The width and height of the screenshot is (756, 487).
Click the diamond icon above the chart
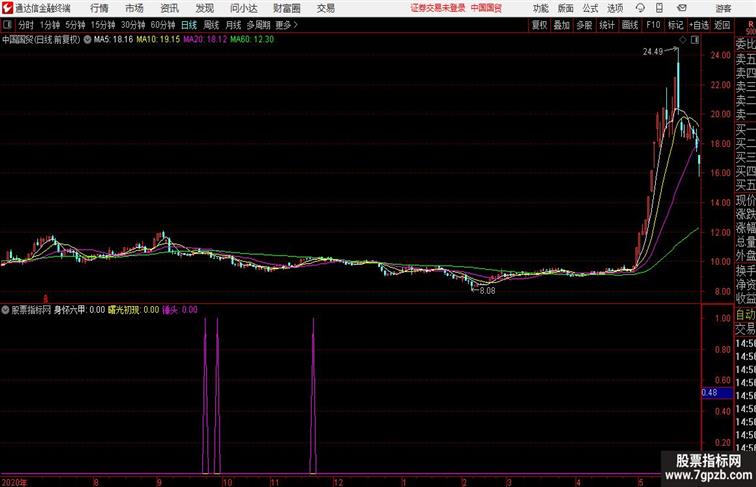tap(683, 40)
